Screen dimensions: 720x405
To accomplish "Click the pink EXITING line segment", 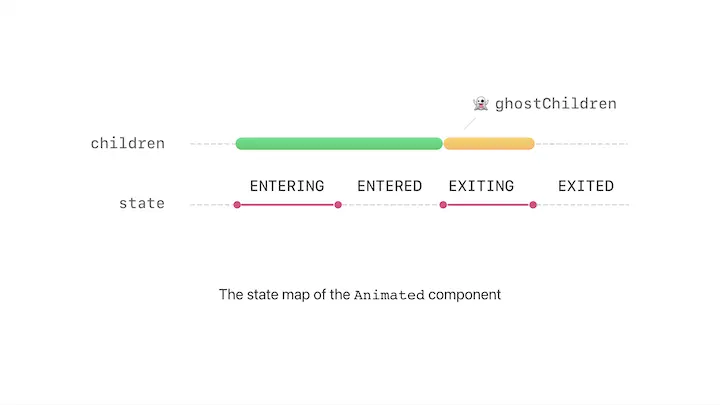I will point(488,205).
